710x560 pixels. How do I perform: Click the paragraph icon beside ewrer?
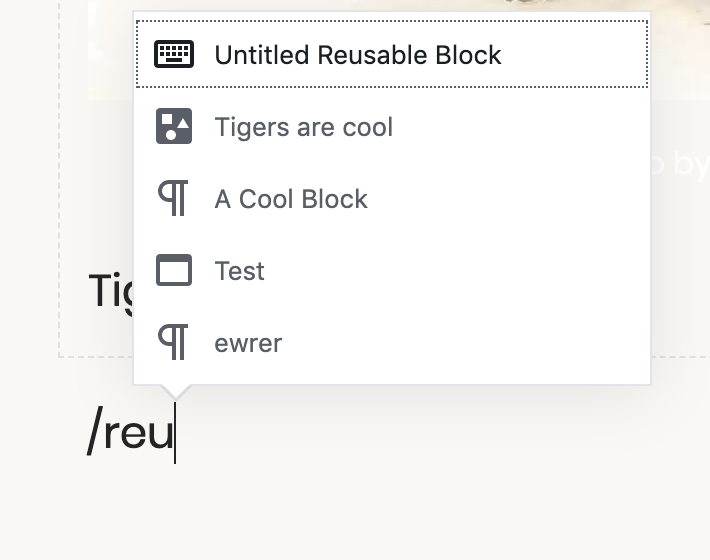(174, 343)
